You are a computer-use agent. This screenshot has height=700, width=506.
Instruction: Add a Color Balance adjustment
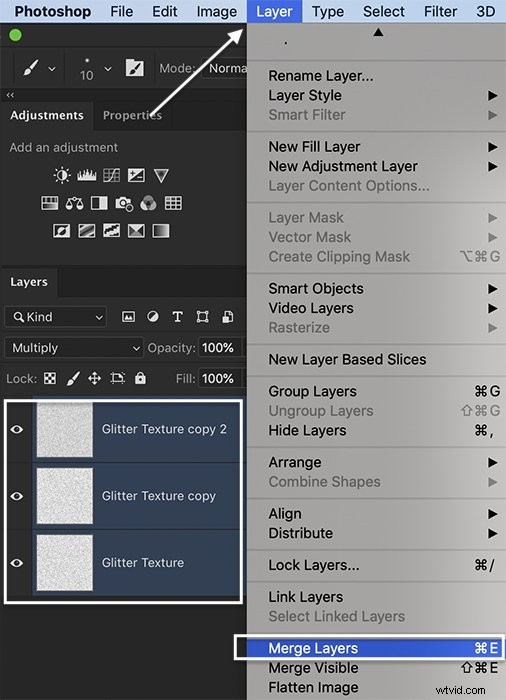74,204
